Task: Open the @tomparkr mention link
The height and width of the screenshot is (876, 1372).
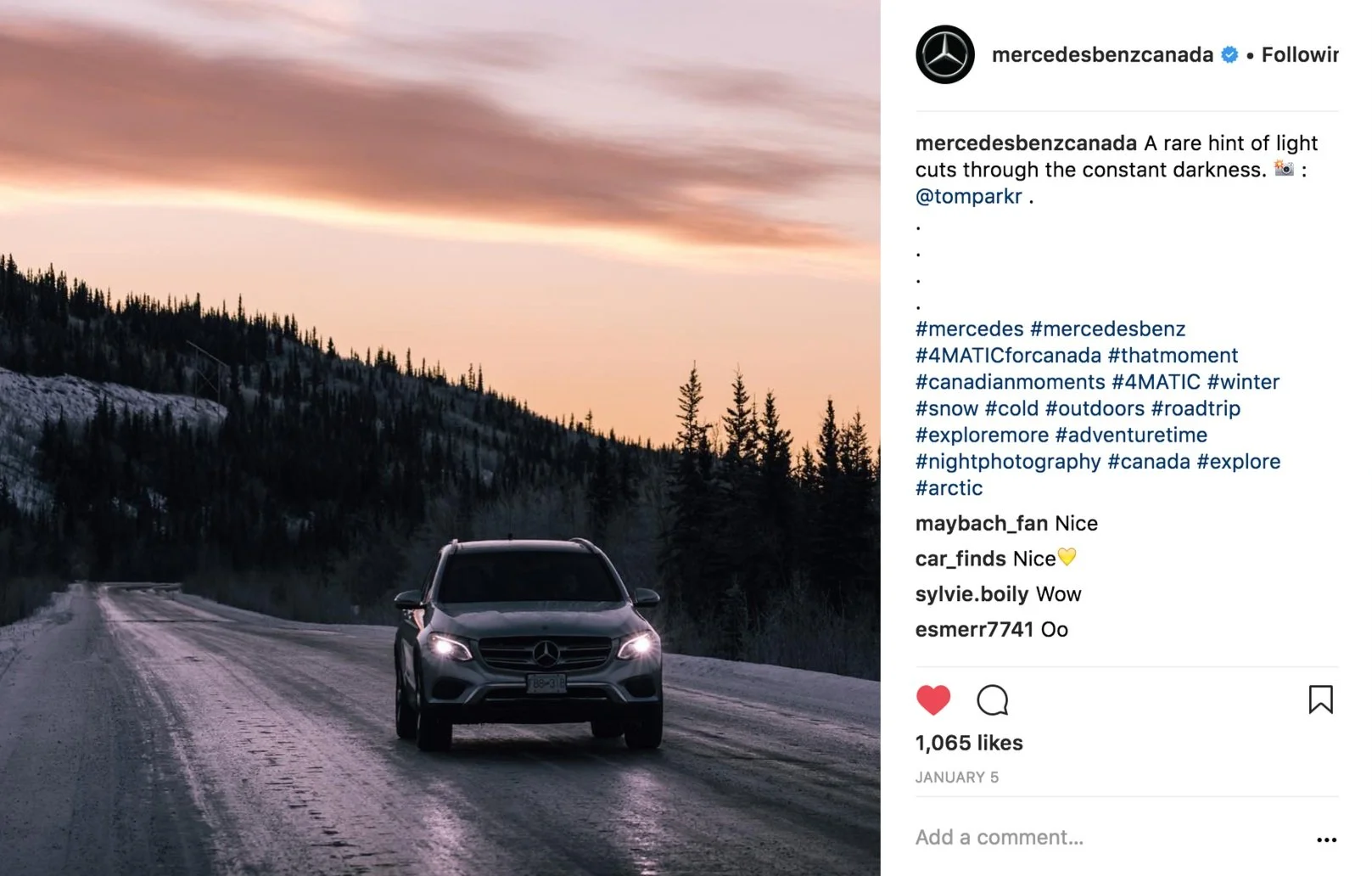Action: pyautogui.click(x=969, y=196)
